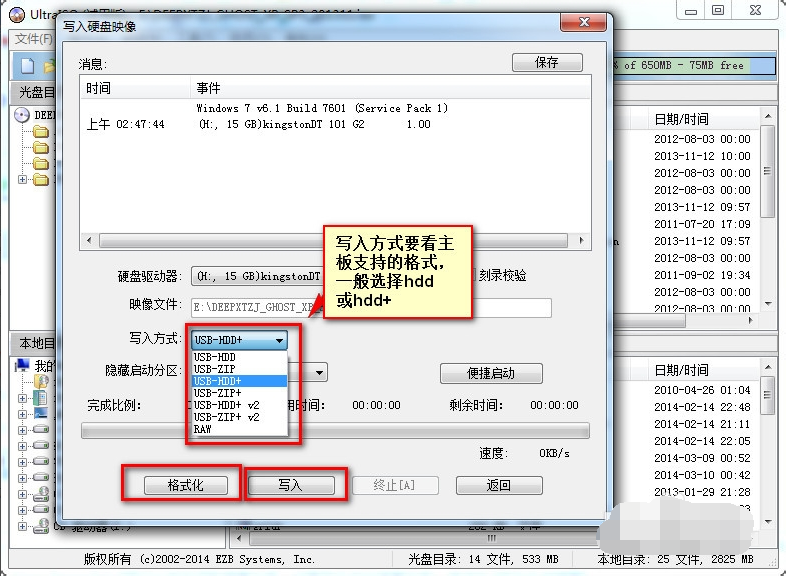This screenshot has width=786, height=576.
Task: Click the 写入 button
Action: 290,485
